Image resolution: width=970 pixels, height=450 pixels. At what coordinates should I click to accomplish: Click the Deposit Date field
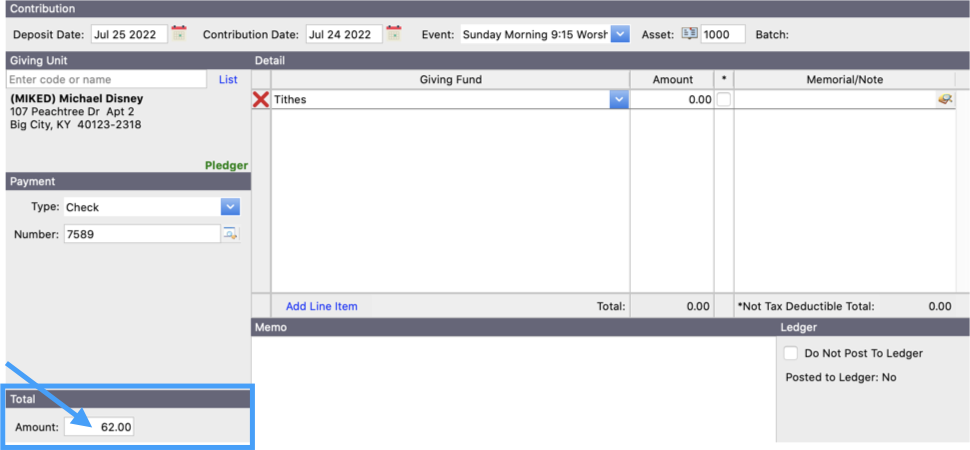tap(127, 34)
